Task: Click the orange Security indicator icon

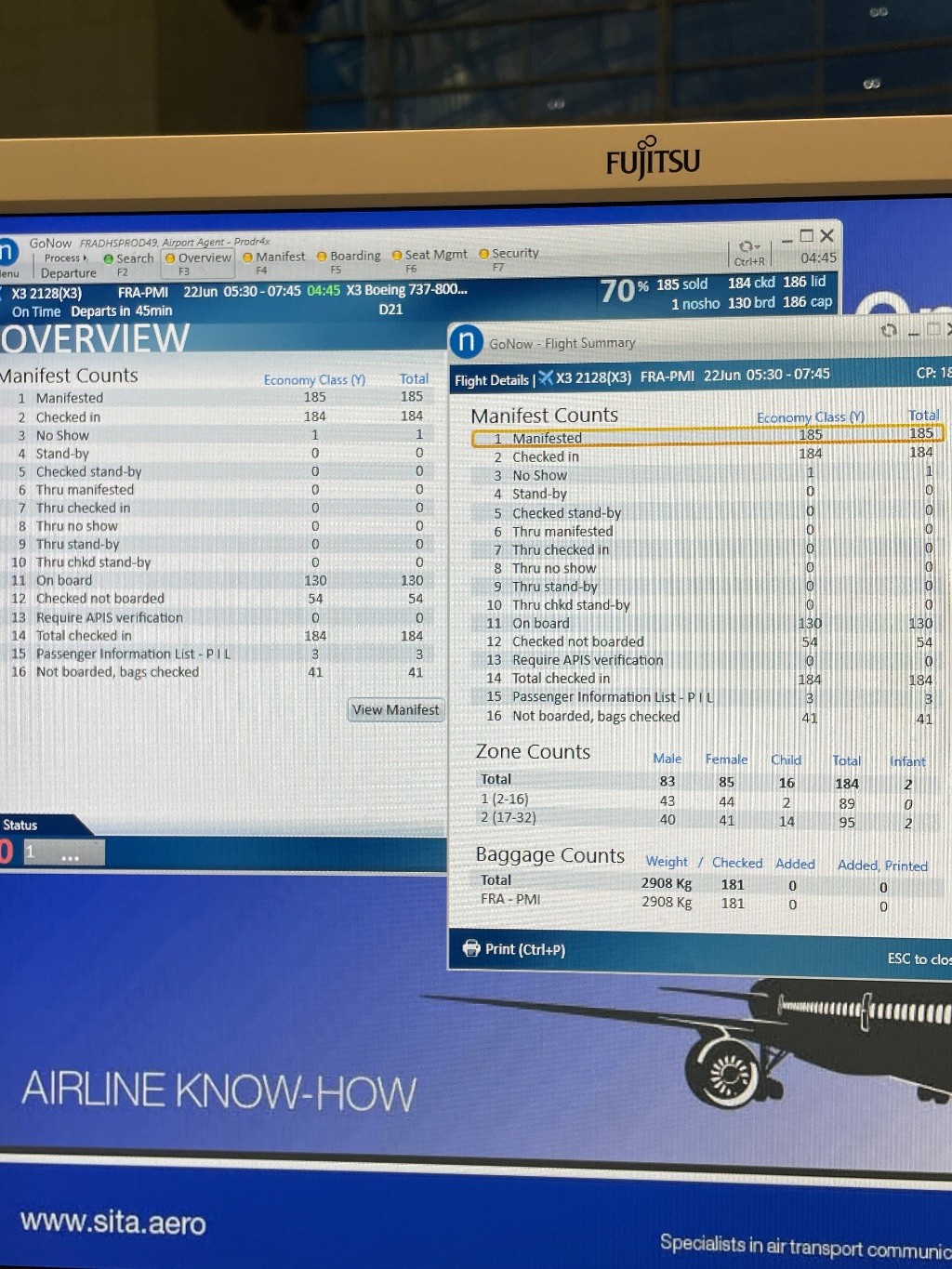Action: click(x=483, y=254)
